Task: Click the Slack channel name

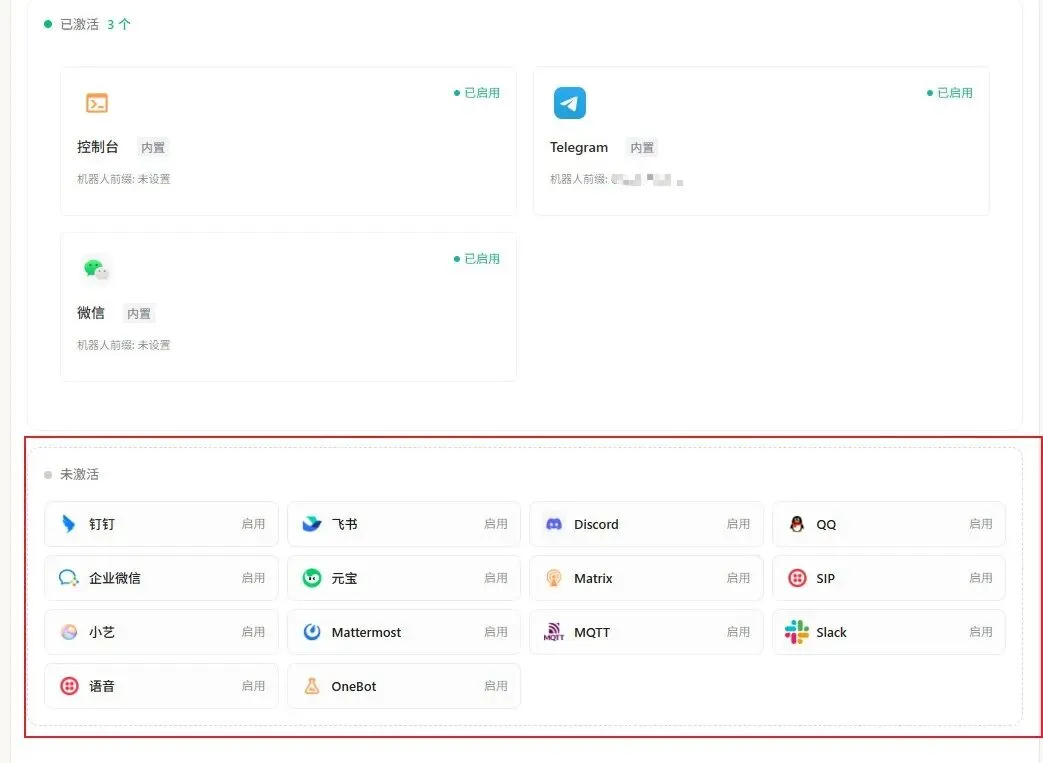Action: [831, 632]
